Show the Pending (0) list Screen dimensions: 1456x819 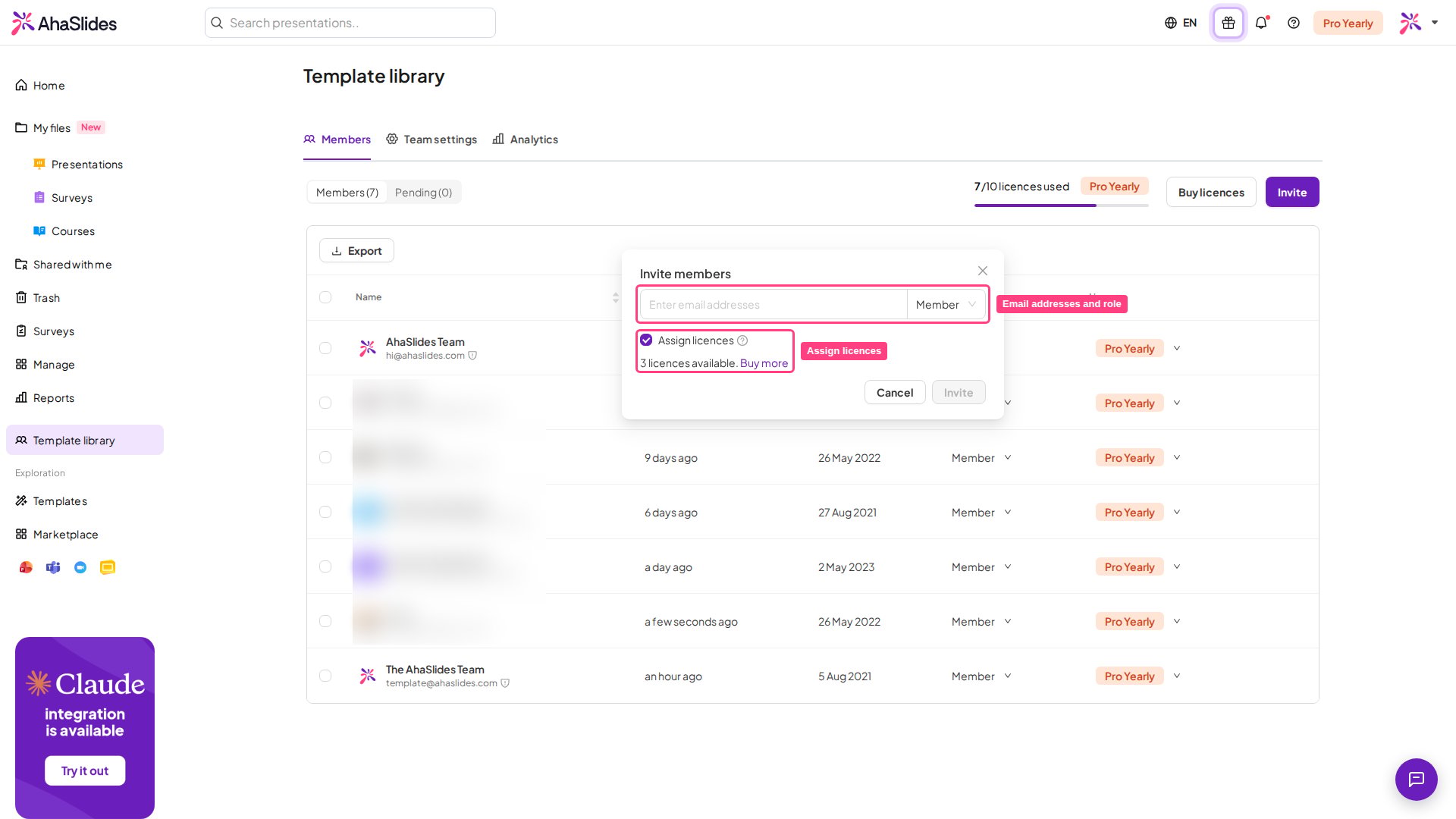(x=423, y=193)
